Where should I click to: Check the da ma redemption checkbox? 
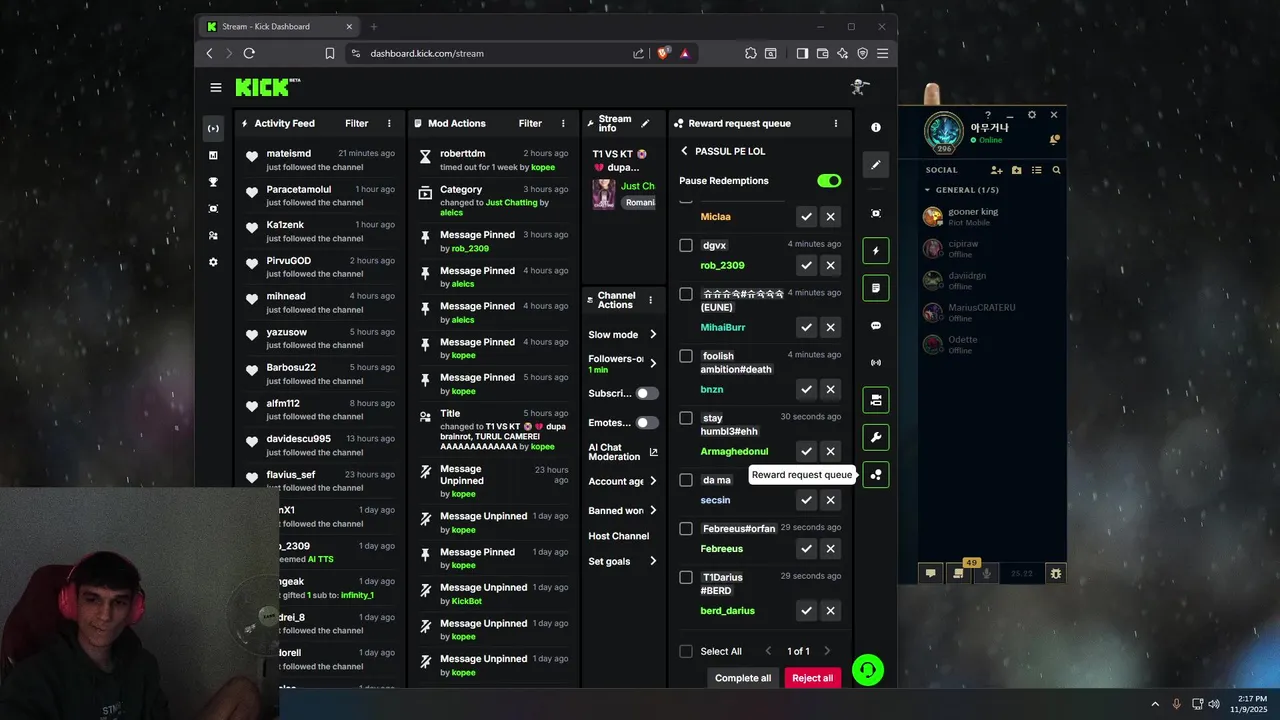(x=686, y=480)
